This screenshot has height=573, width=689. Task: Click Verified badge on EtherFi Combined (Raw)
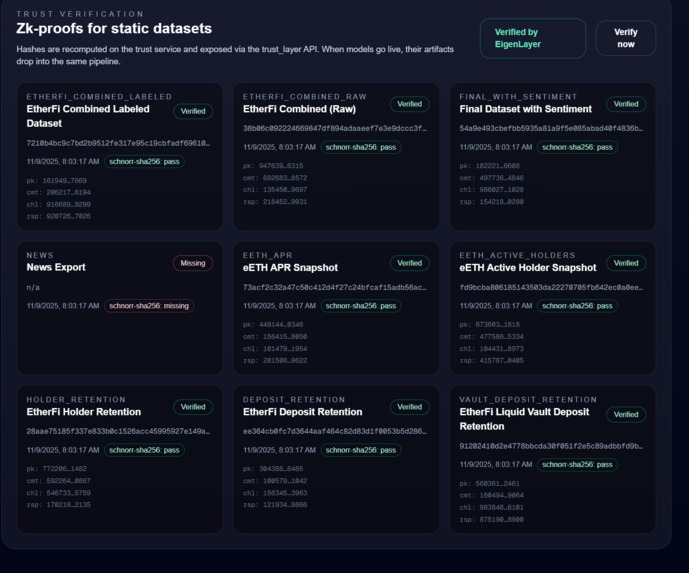410,104
